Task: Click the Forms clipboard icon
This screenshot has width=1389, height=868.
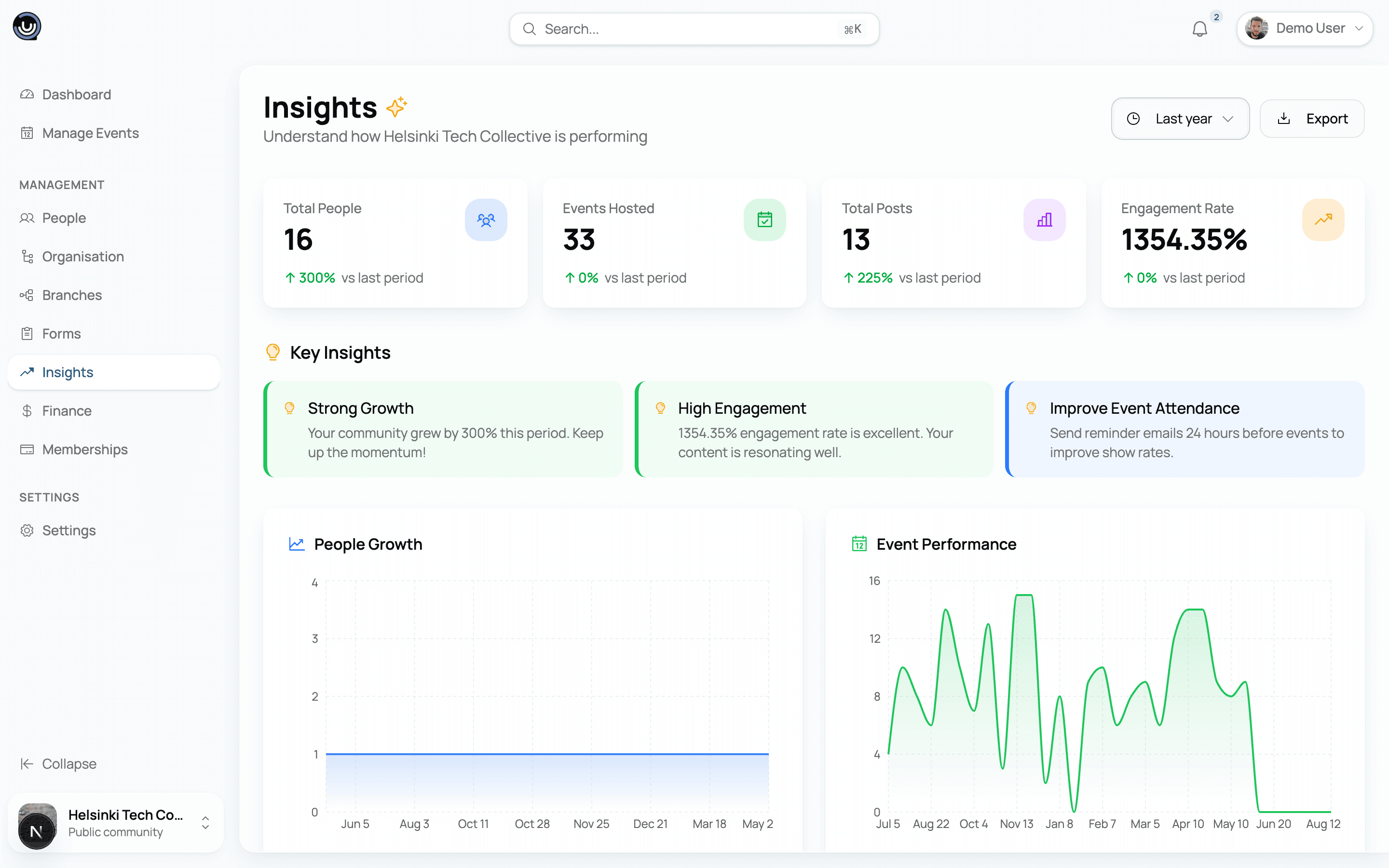Action: 27,333
